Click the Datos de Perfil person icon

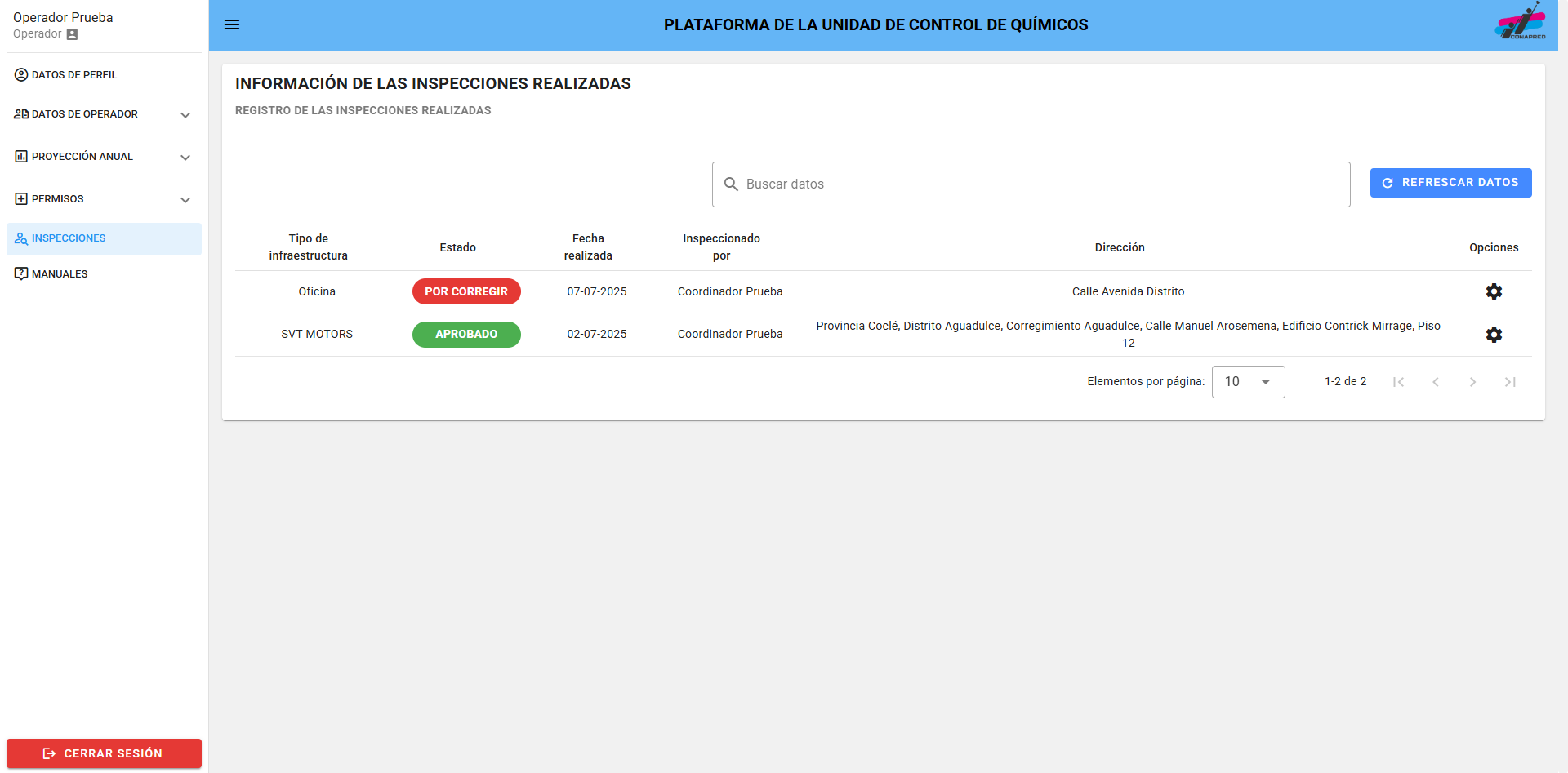click(x=20, y=74)
